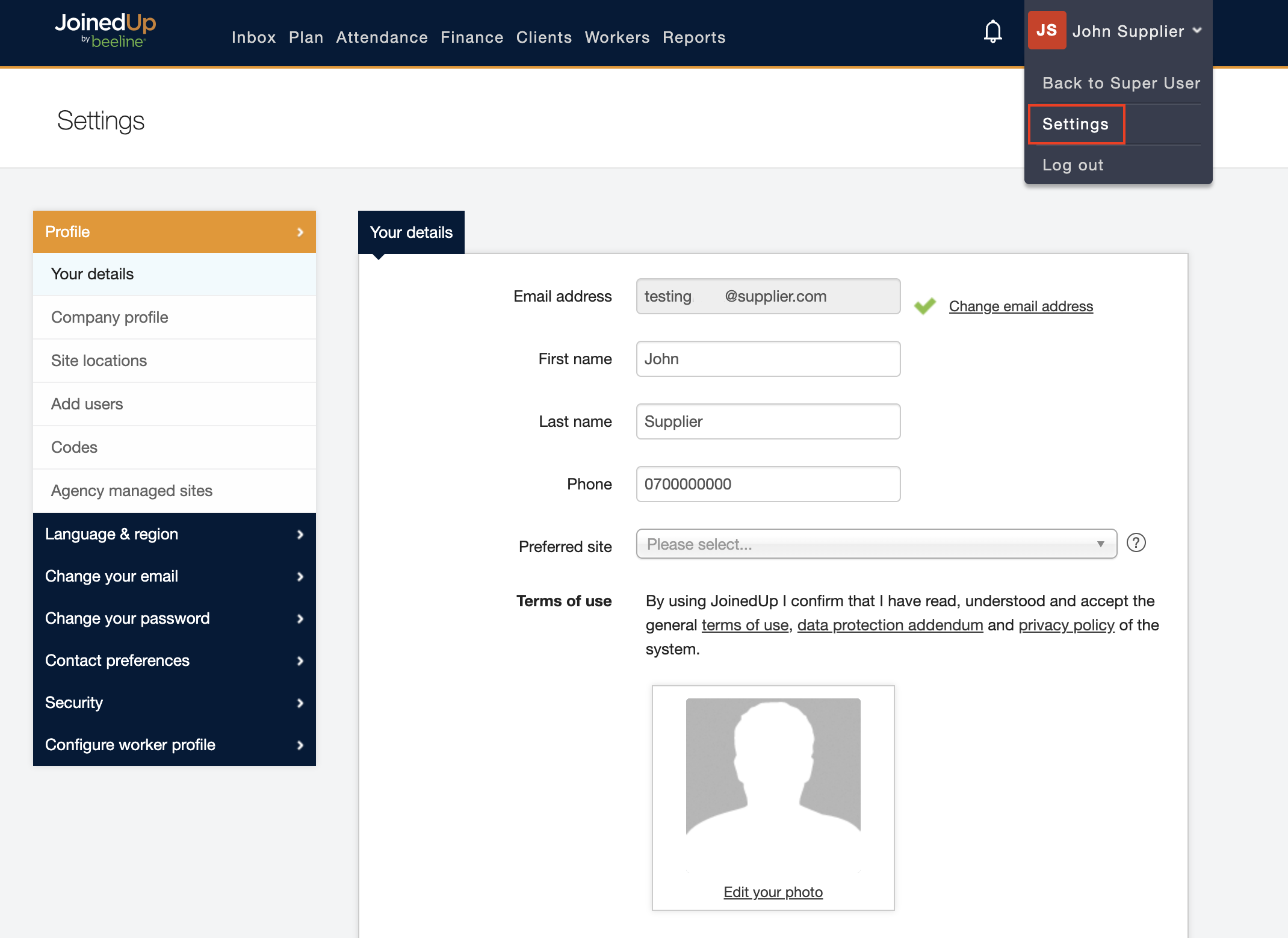
Task: Choose Log out from user menu
Action: coord(1073,165)
